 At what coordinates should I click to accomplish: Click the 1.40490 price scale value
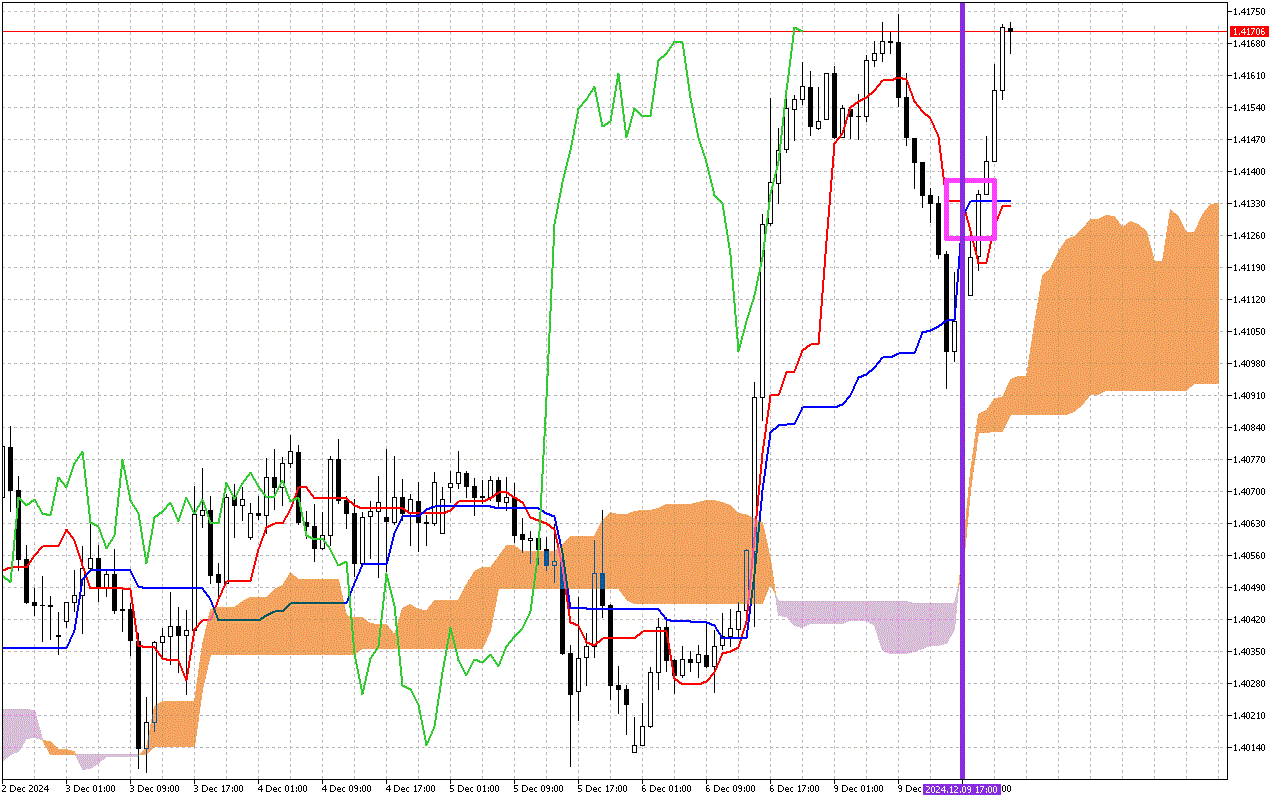(x=1248, y=588)
